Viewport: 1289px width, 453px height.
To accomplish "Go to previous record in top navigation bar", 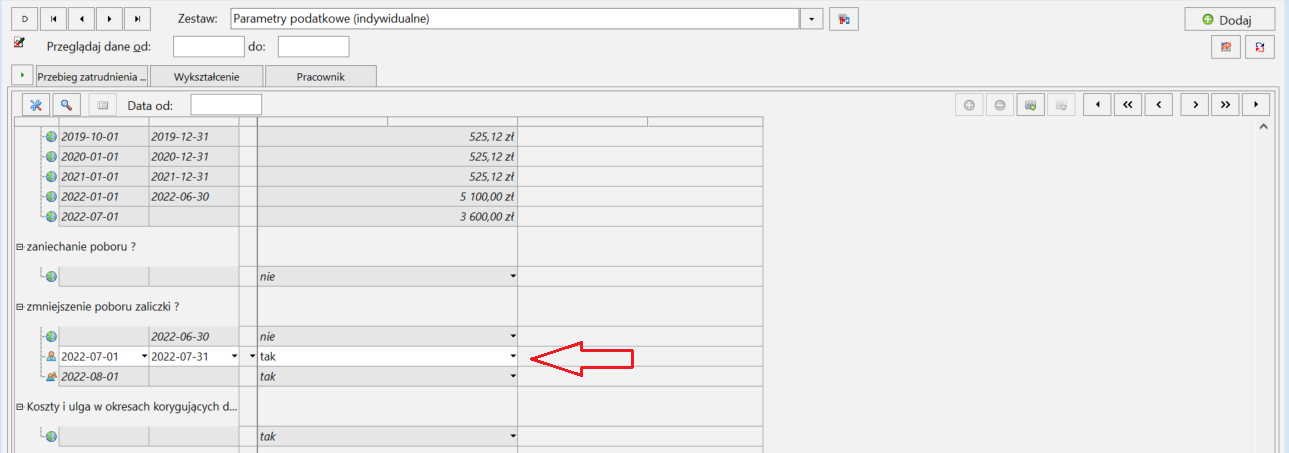I will click(x=81, y=19).
